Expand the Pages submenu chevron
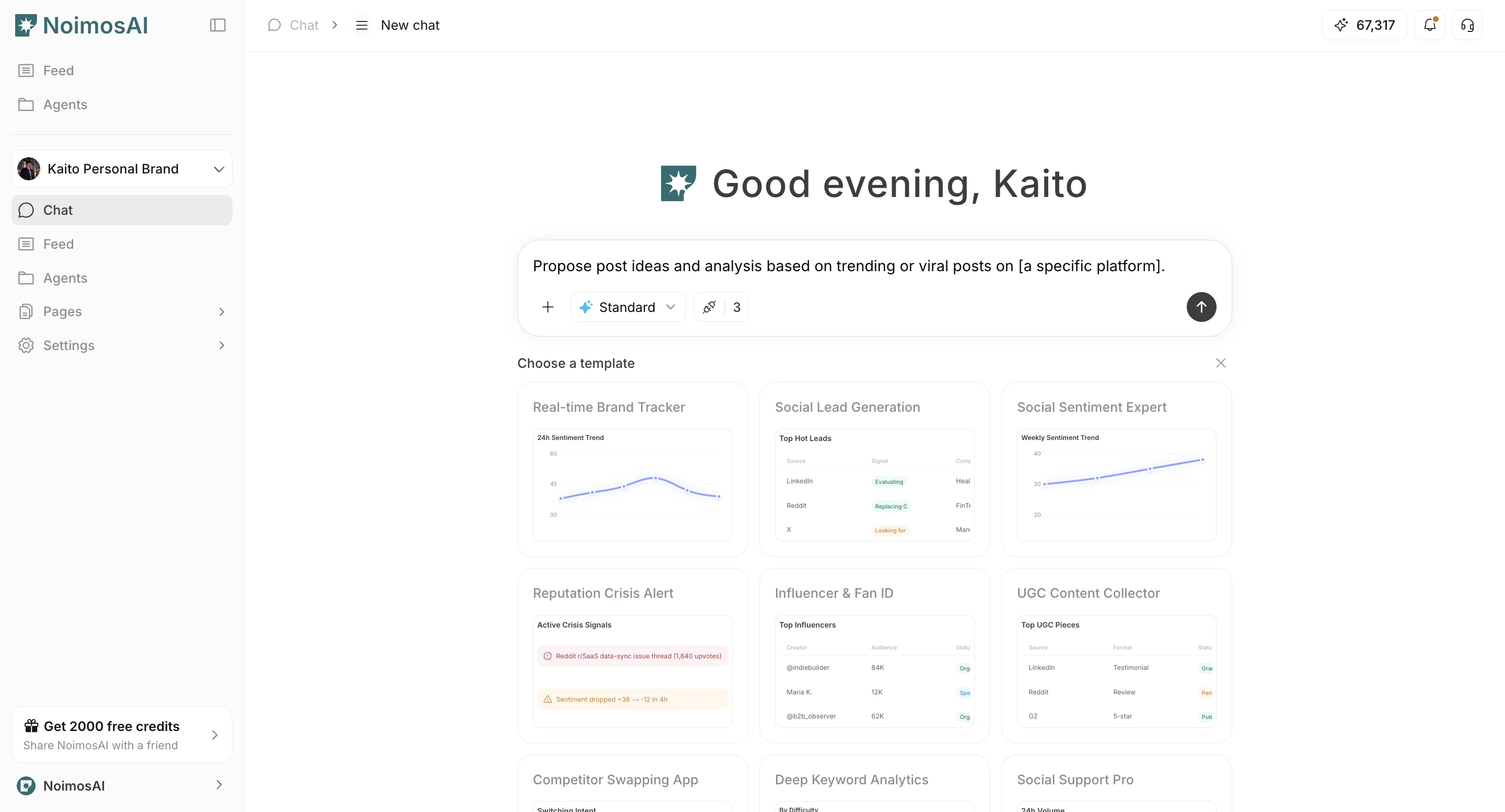Viewport: 1505px width, 812px height. (x=222, y=312)
